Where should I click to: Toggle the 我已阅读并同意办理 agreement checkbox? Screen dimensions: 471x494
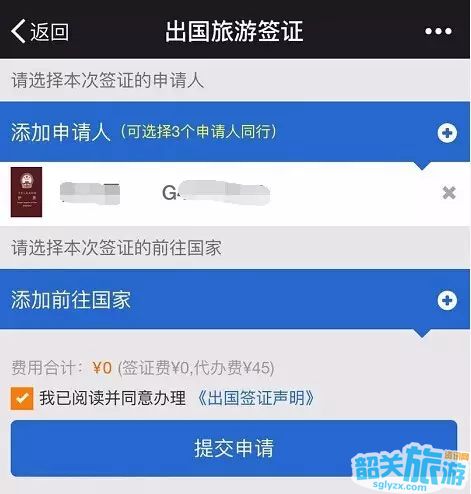22,398
